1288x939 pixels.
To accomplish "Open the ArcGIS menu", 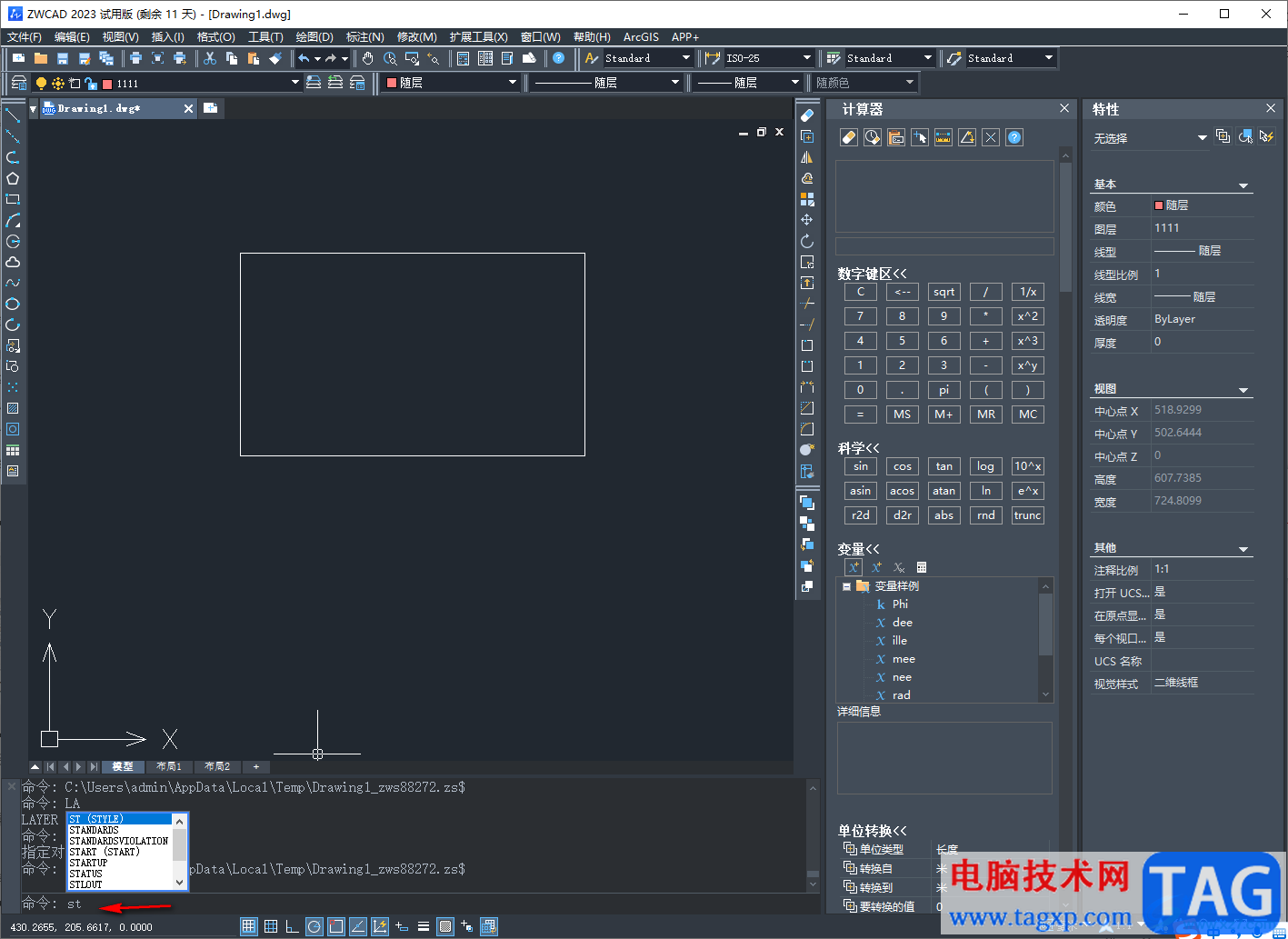I will [641, 37].
